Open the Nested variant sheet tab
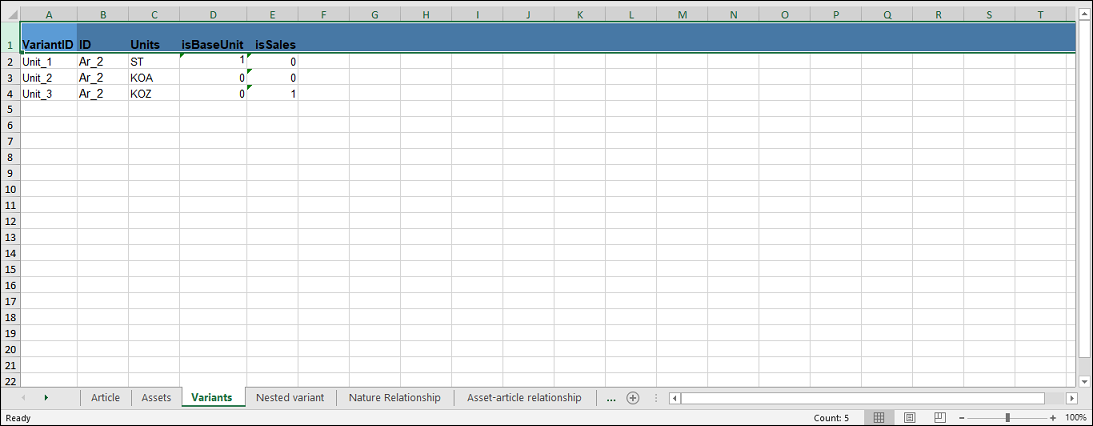1093x426 pixels. 290,397
